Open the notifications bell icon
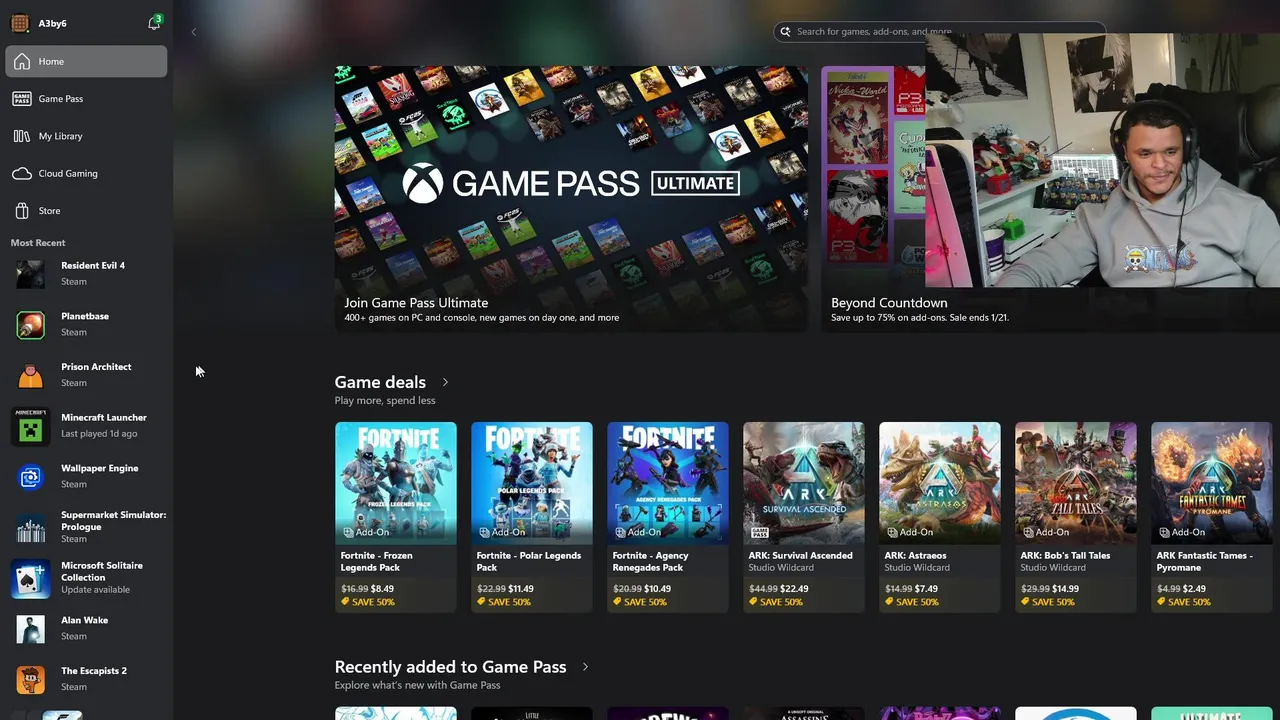This screenshot has height=720, width=1280. pos(154,23)
